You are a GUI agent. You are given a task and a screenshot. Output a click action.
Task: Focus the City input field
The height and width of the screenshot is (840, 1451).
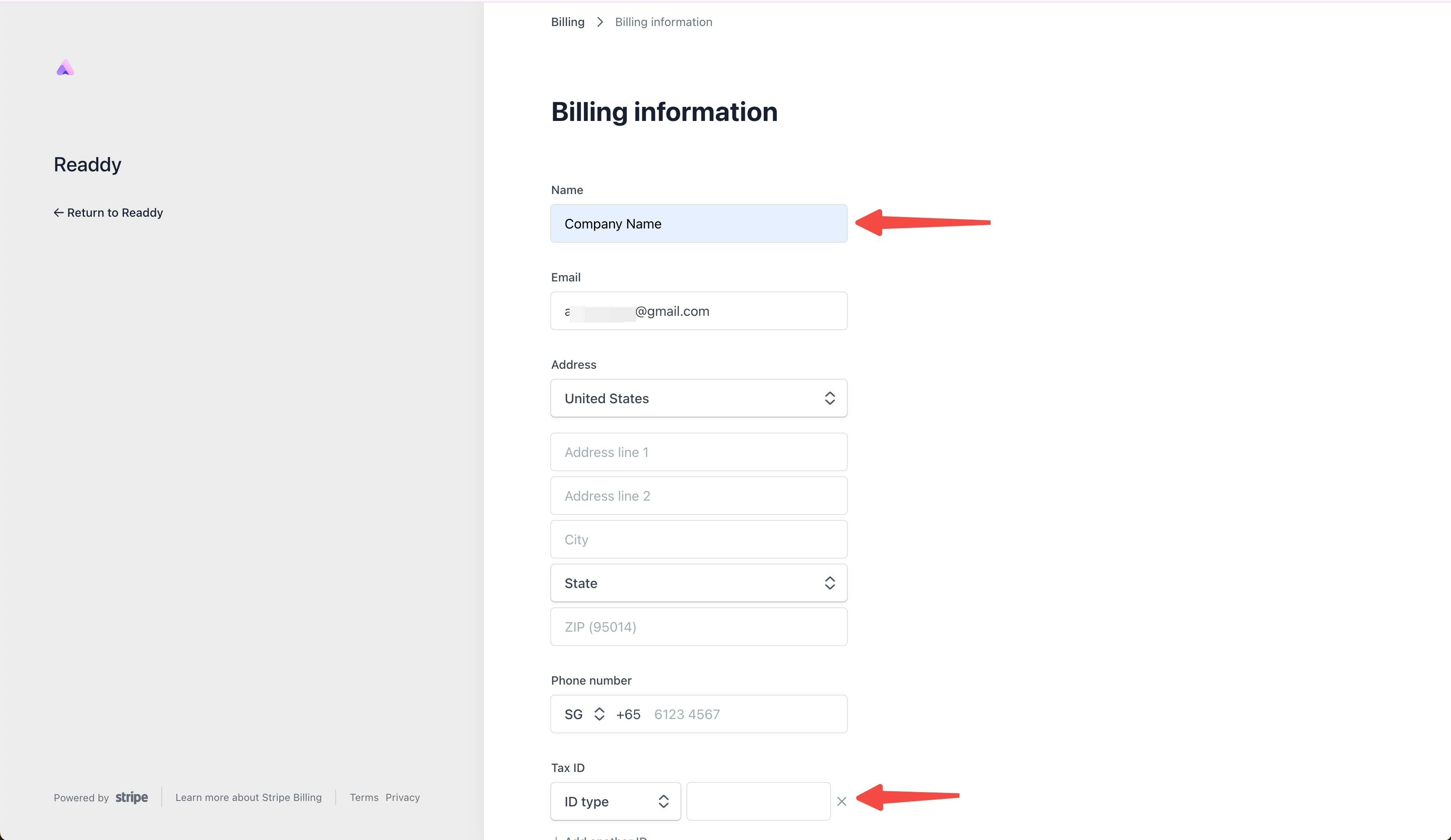click(x=699, y=539)
